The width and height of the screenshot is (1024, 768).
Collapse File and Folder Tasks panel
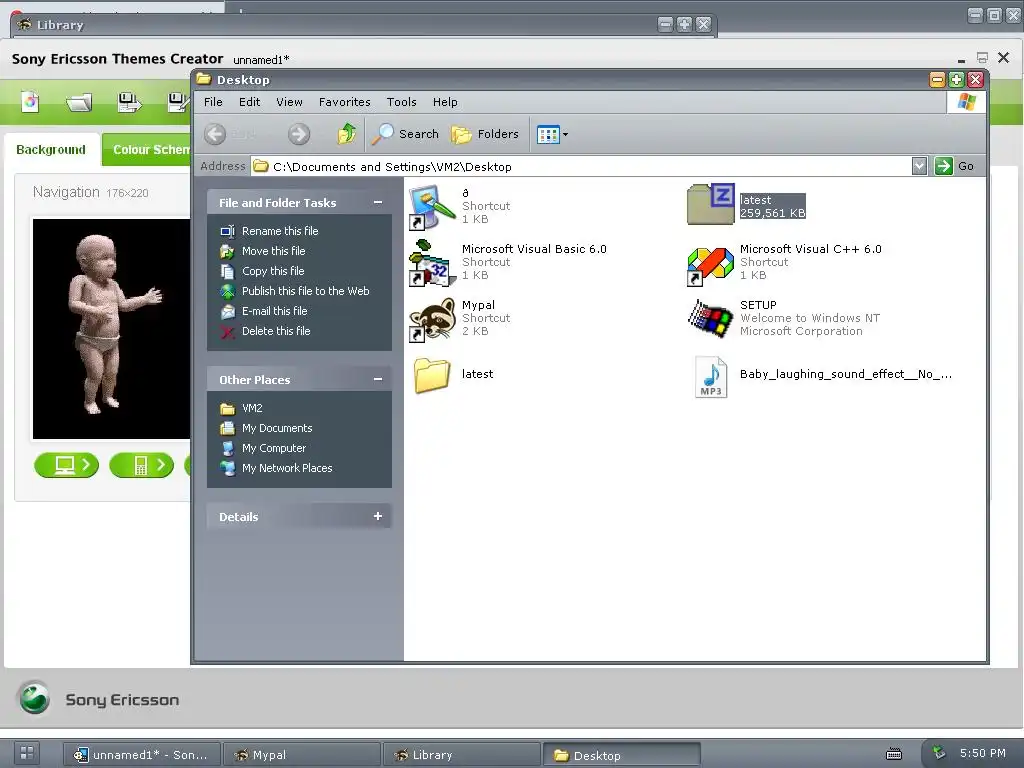click(377, 202)
